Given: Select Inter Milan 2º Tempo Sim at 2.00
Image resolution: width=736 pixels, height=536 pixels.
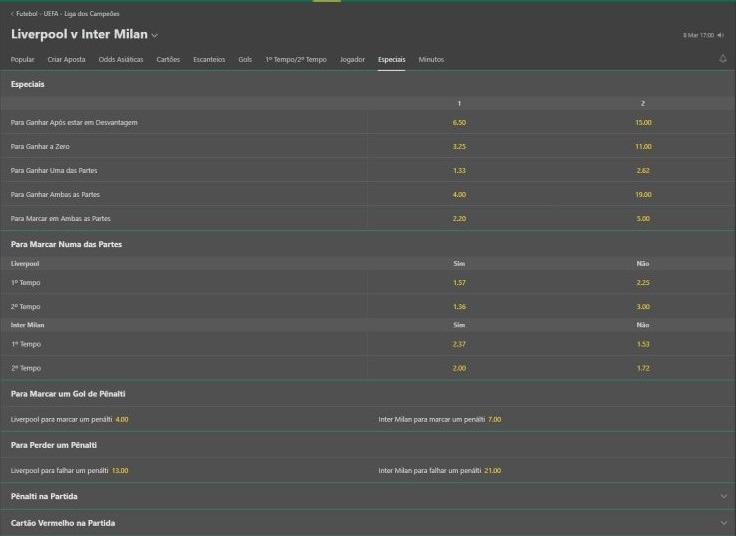Looking at the screenshot, I should point(459,368).
